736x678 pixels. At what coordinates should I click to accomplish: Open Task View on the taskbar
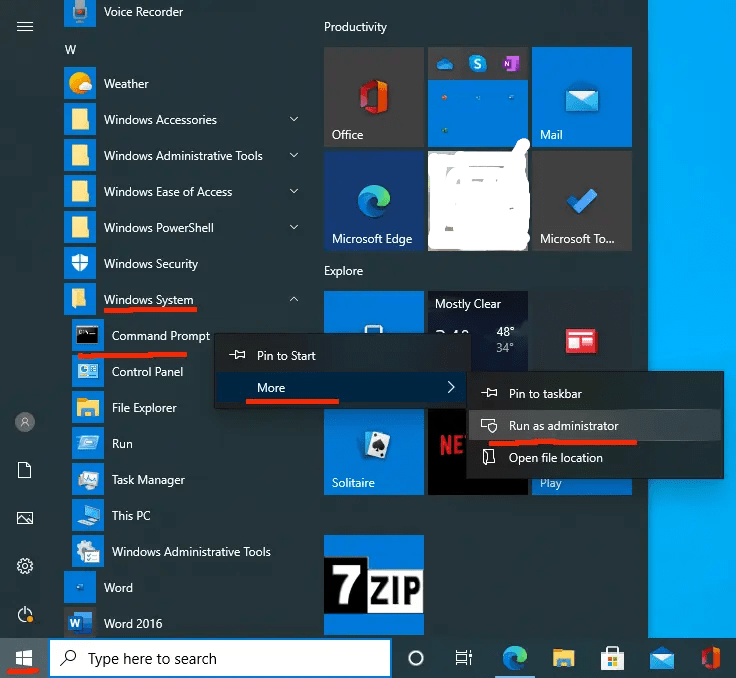pyautogui.click(x=464, y=658)
